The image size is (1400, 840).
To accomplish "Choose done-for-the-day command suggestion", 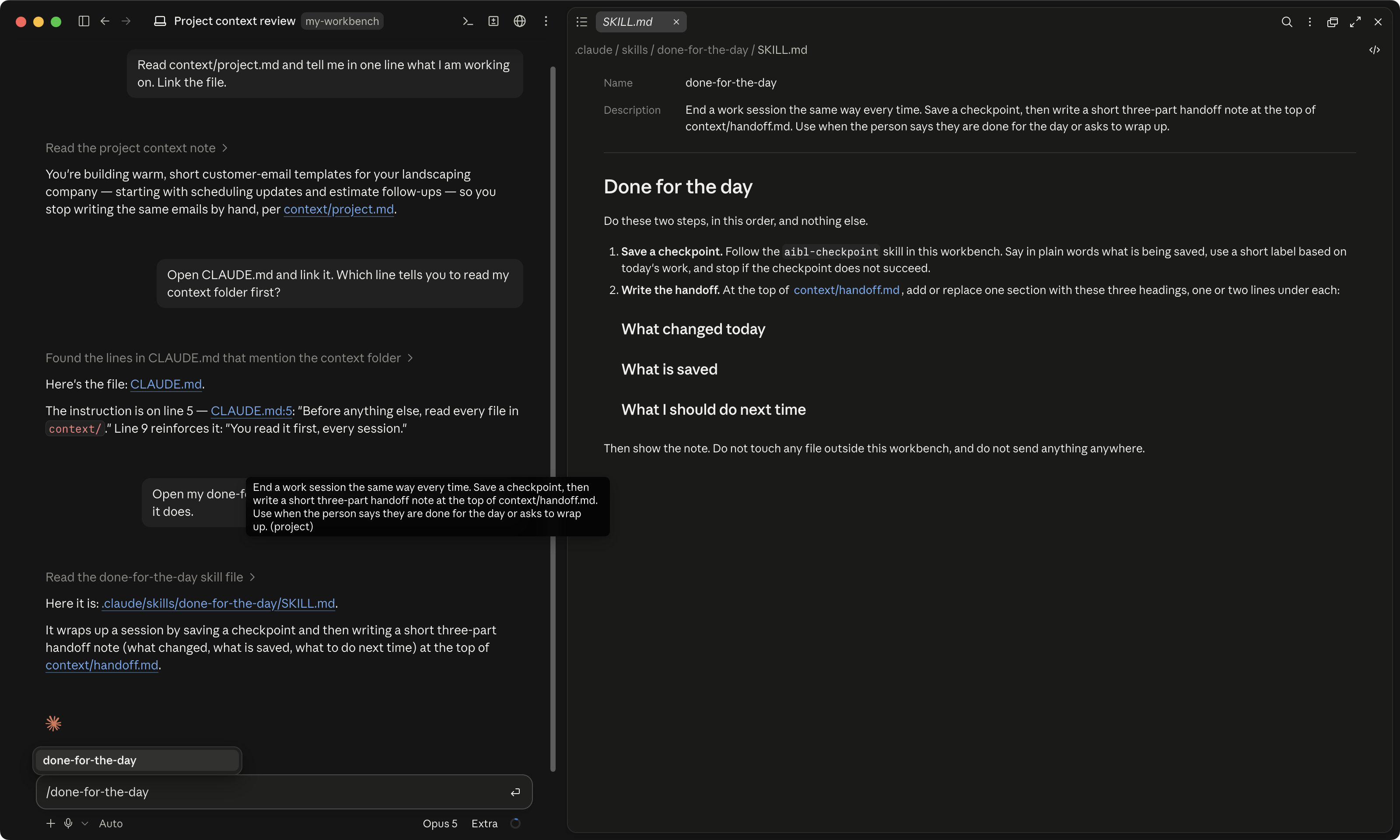I will (137, 760).
